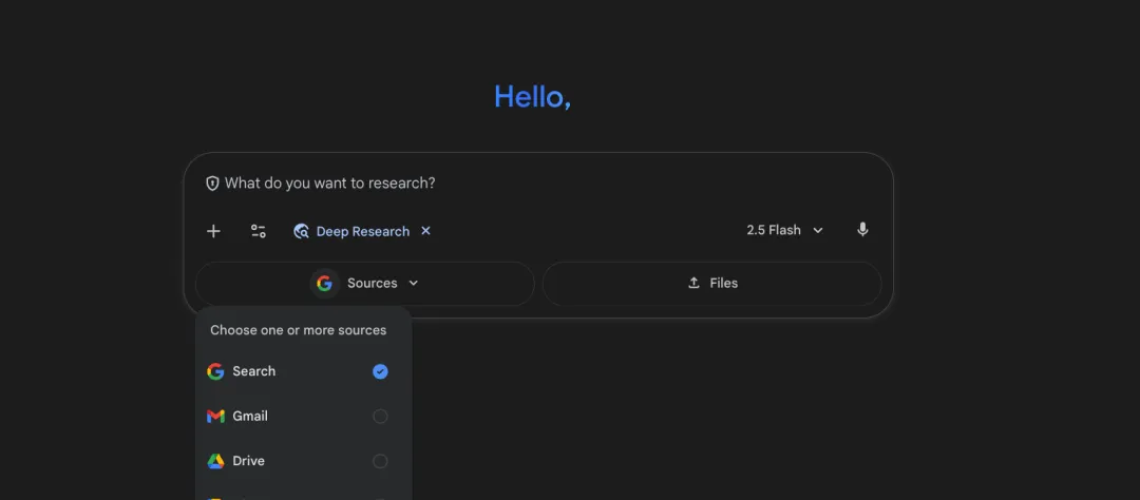Expand the Sources dropdown button
The image size is (1140, 500).
365,283
